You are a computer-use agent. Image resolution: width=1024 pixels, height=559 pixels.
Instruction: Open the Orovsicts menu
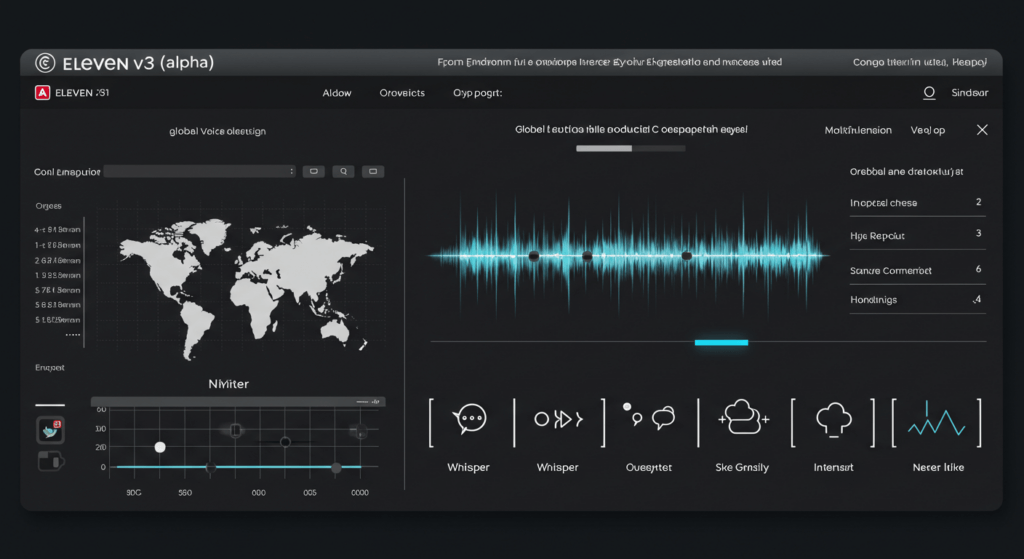402,93
